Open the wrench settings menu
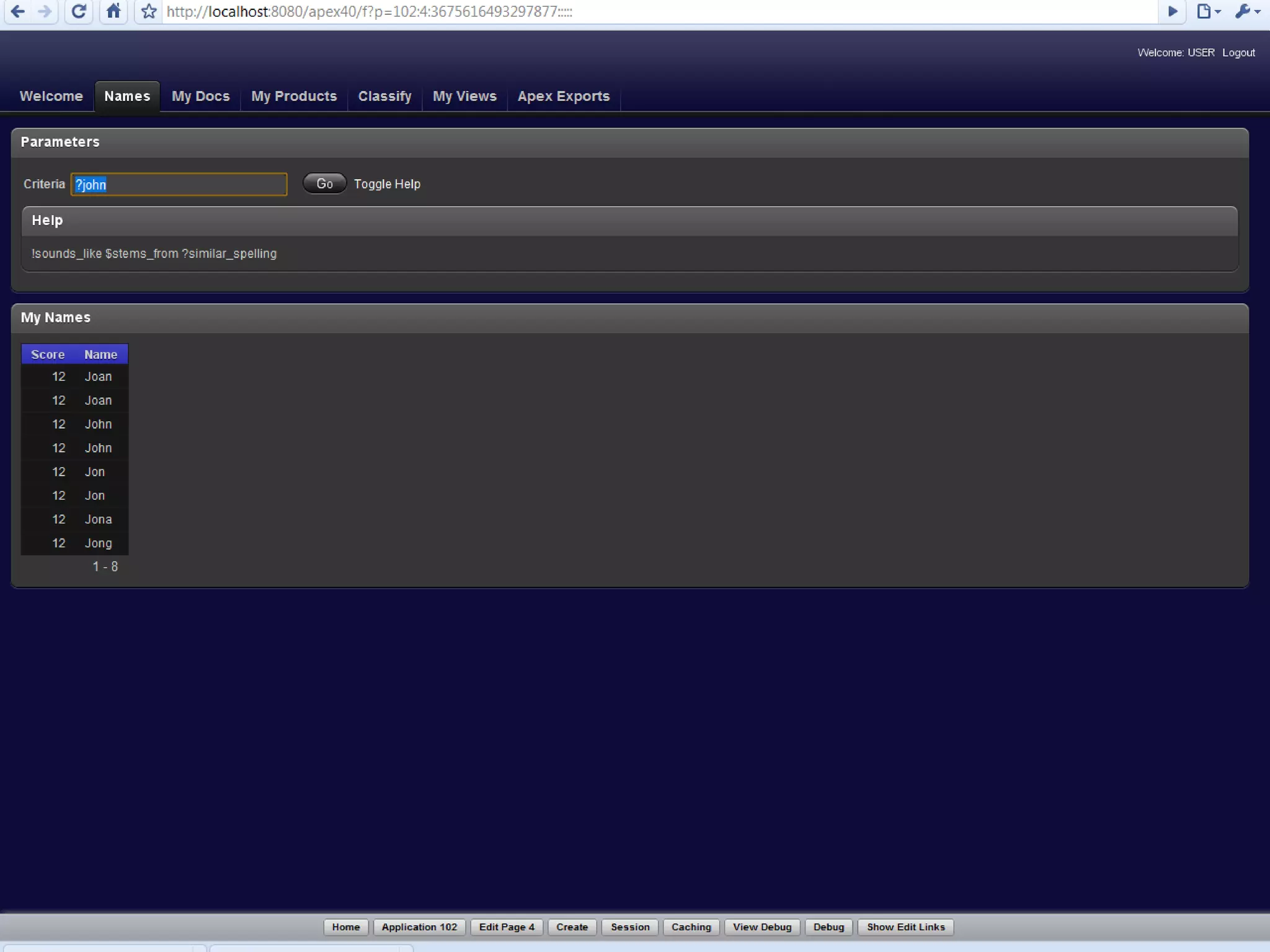The width and height of the screenshot is (1270, 952). point(1247,11)
